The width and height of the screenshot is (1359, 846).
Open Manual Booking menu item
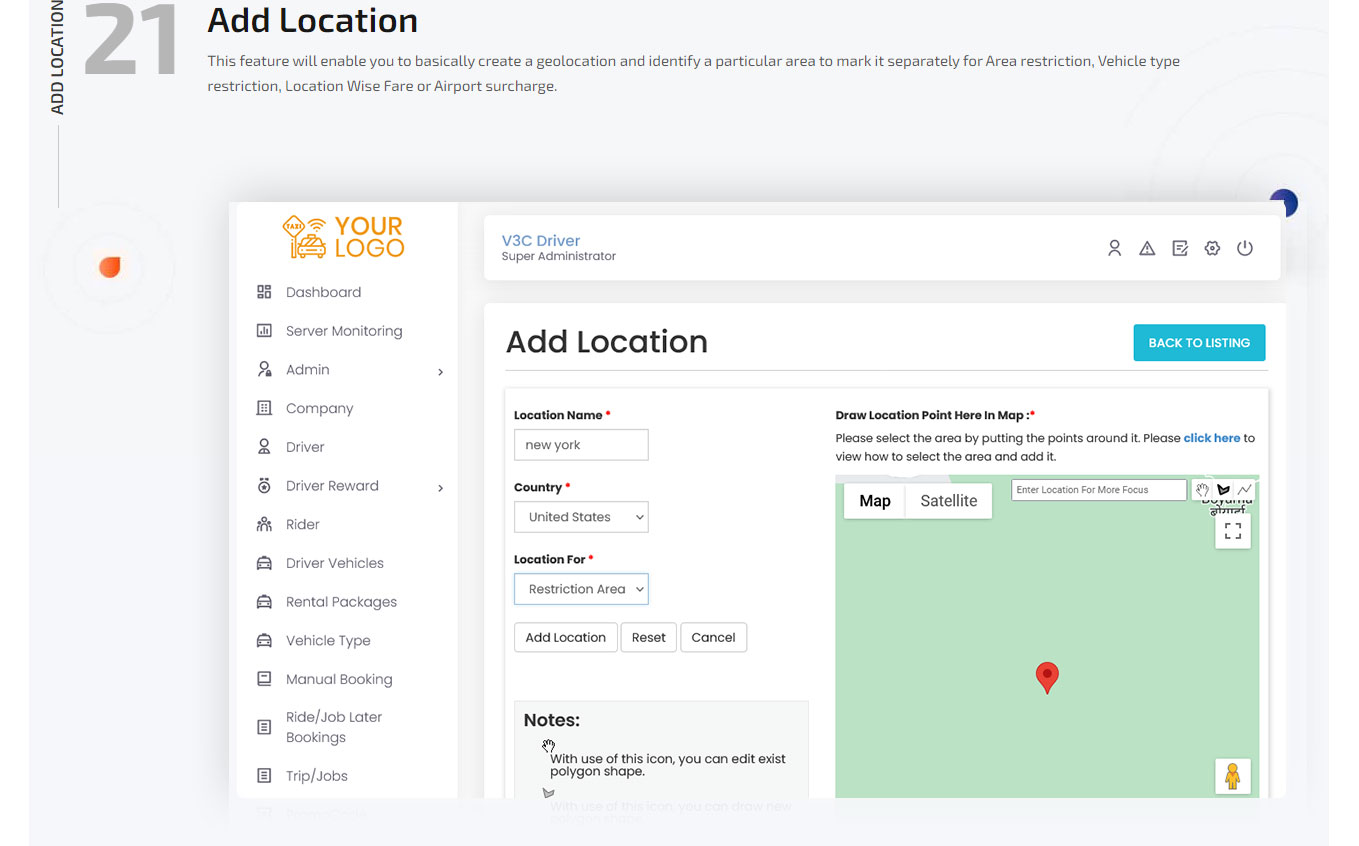tap(339, 679)
